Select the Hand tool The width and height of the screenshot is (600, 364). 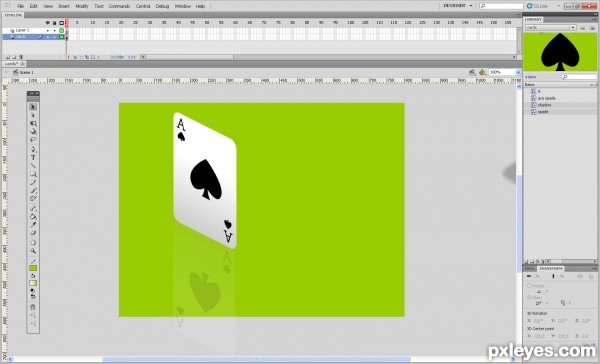click(33, 242)
